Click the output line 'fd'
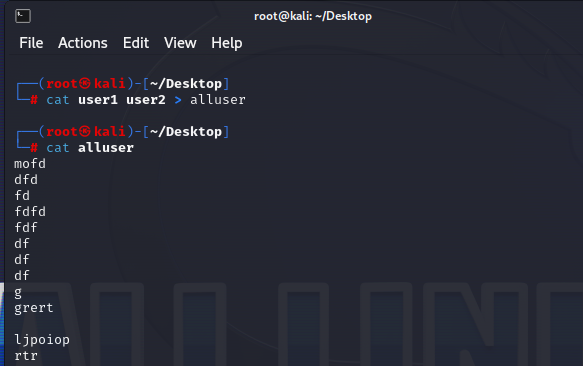Screen dimensions: 583x366 pos(22,196)
